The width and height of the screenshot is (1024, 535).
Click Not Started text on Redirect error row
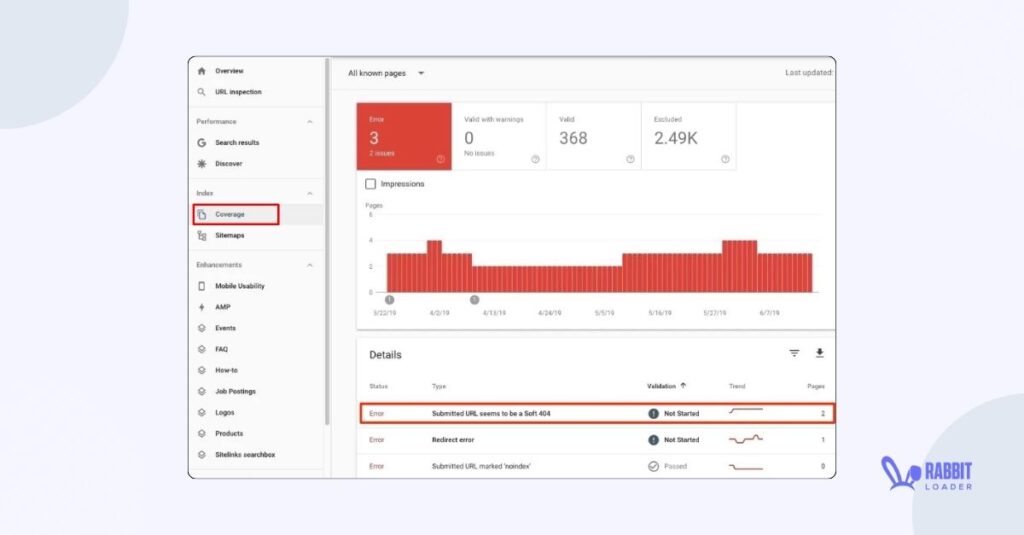pos(681,440)
